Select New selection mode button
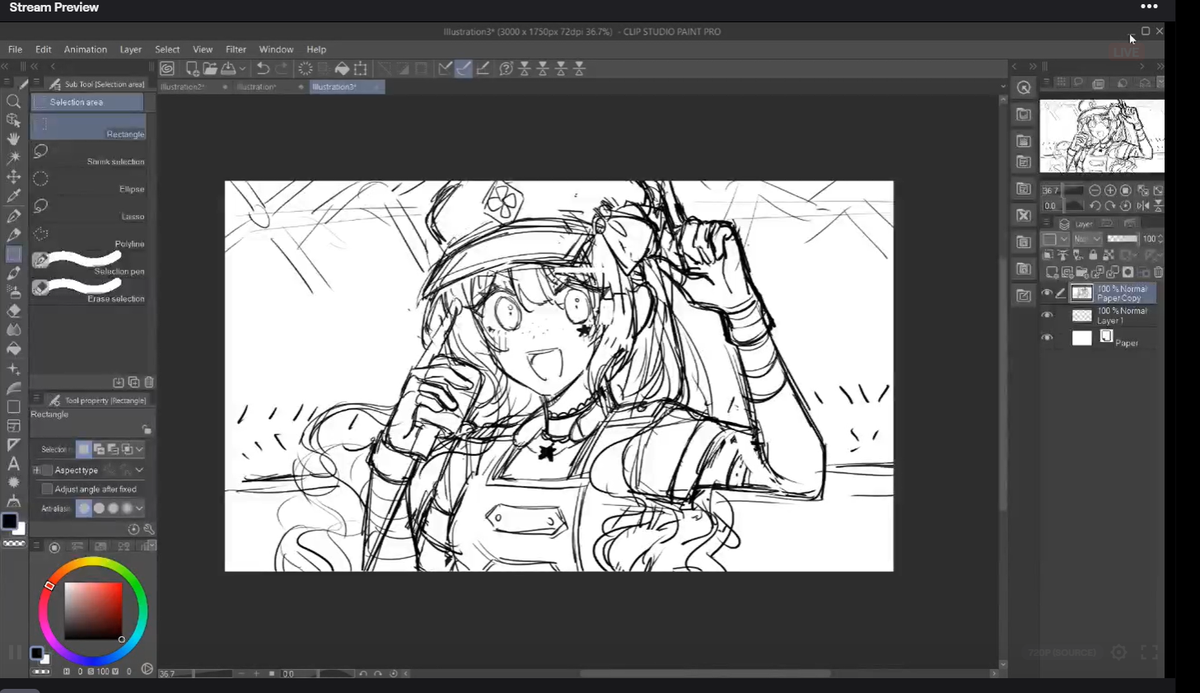This screenshot has height=693, width=1200. [84, 450]
